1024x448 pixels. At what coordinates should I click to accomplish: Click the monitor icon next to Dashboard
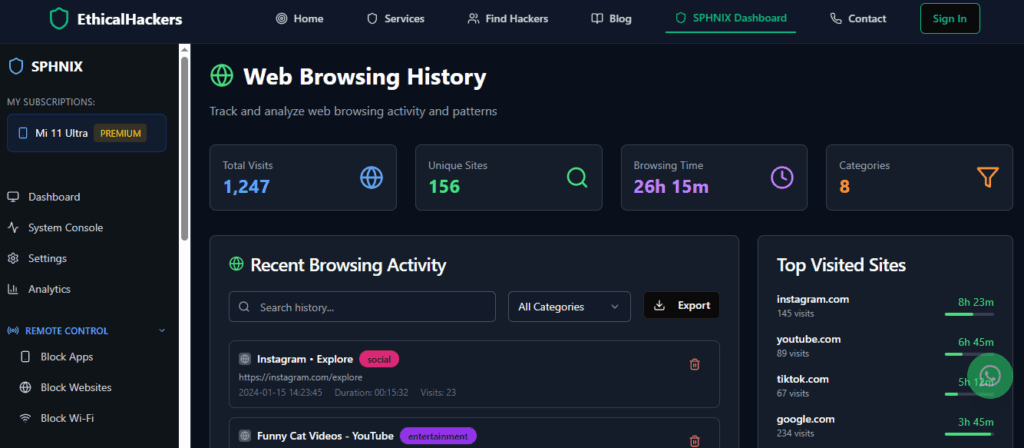[12, 197]
